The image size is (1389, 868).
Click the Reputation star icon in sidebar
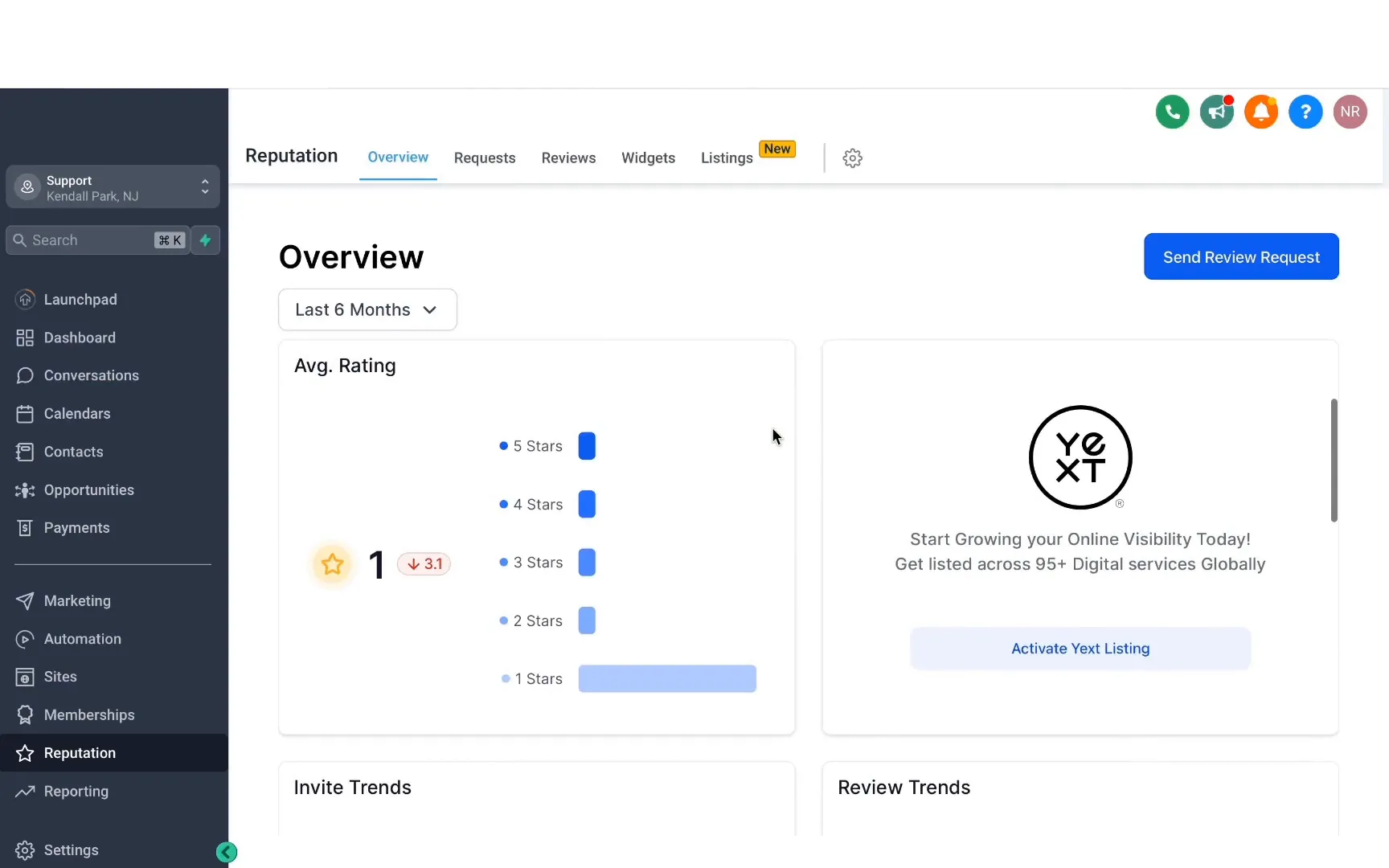(25, 753)
